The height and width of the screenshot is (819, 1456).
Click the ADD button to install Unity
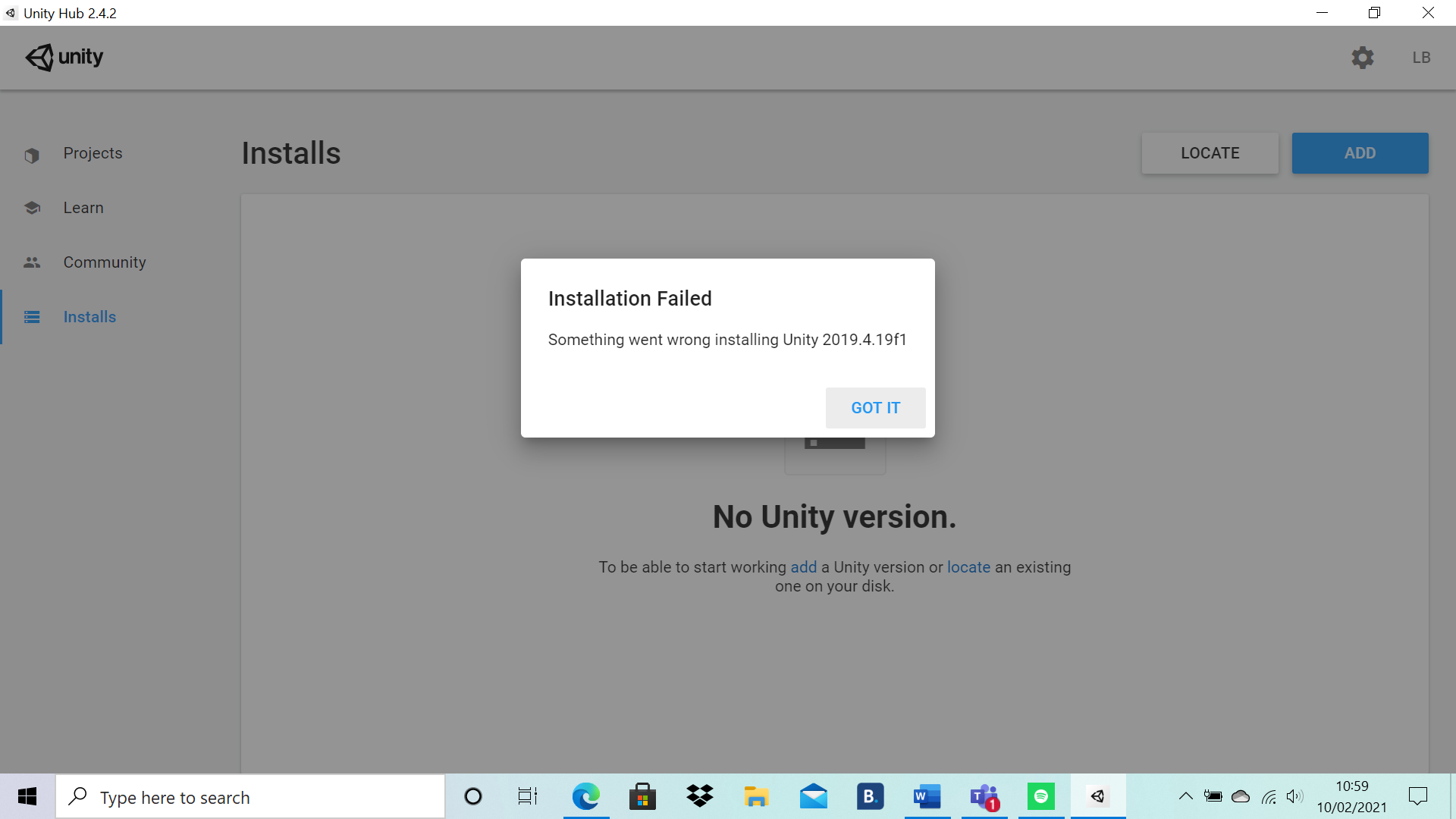(1360, 152)
